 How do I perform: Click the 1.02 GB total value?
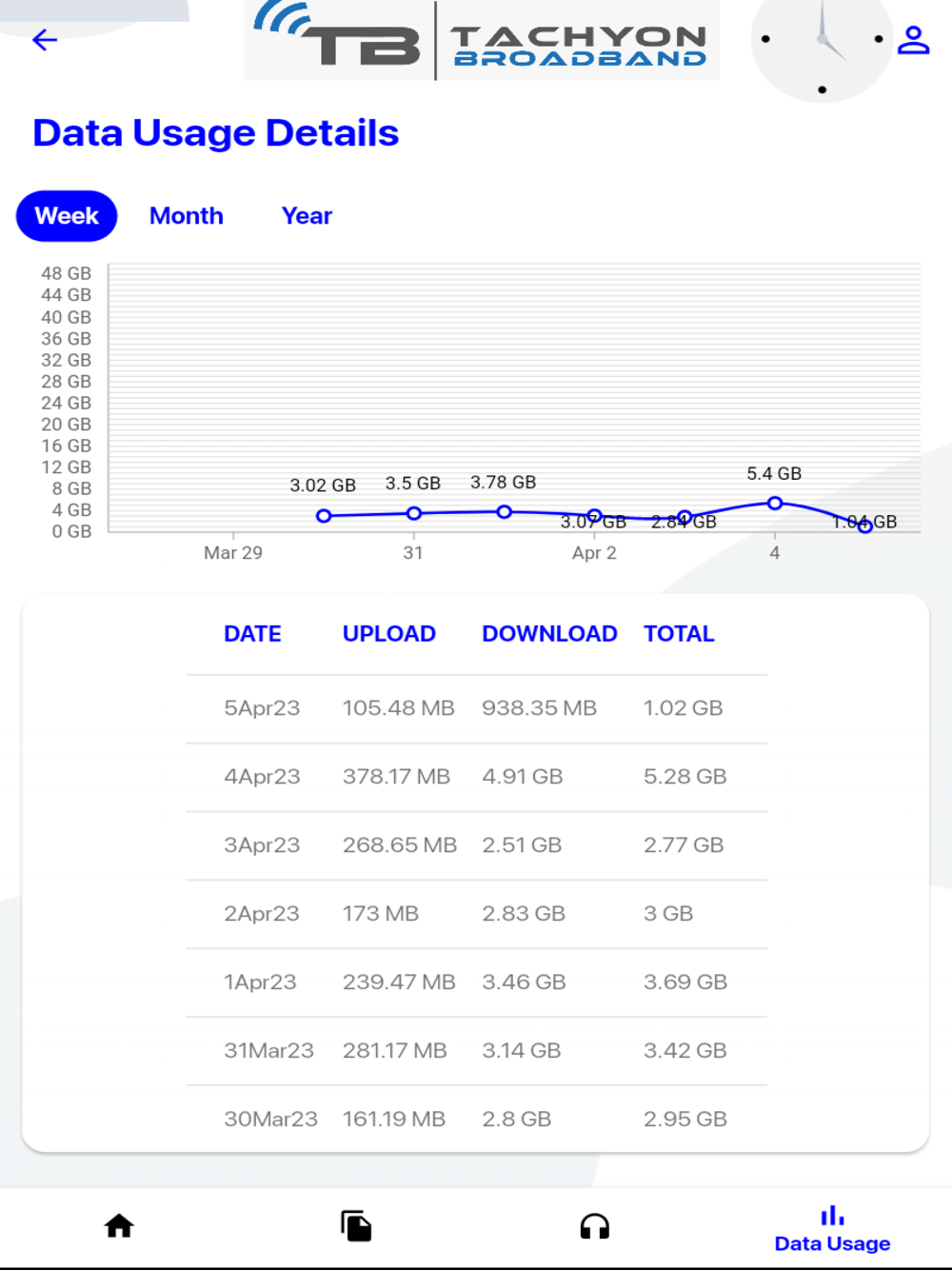(x=684, y=708)
